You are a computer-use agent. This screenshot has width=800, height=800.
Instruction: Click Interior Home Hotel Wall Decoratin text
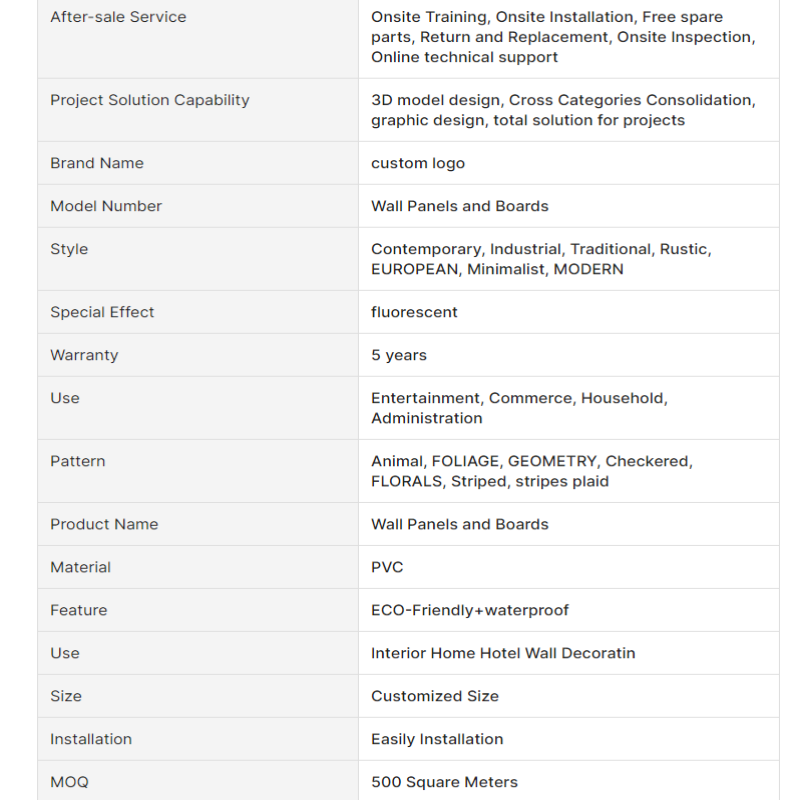point(503,653)
